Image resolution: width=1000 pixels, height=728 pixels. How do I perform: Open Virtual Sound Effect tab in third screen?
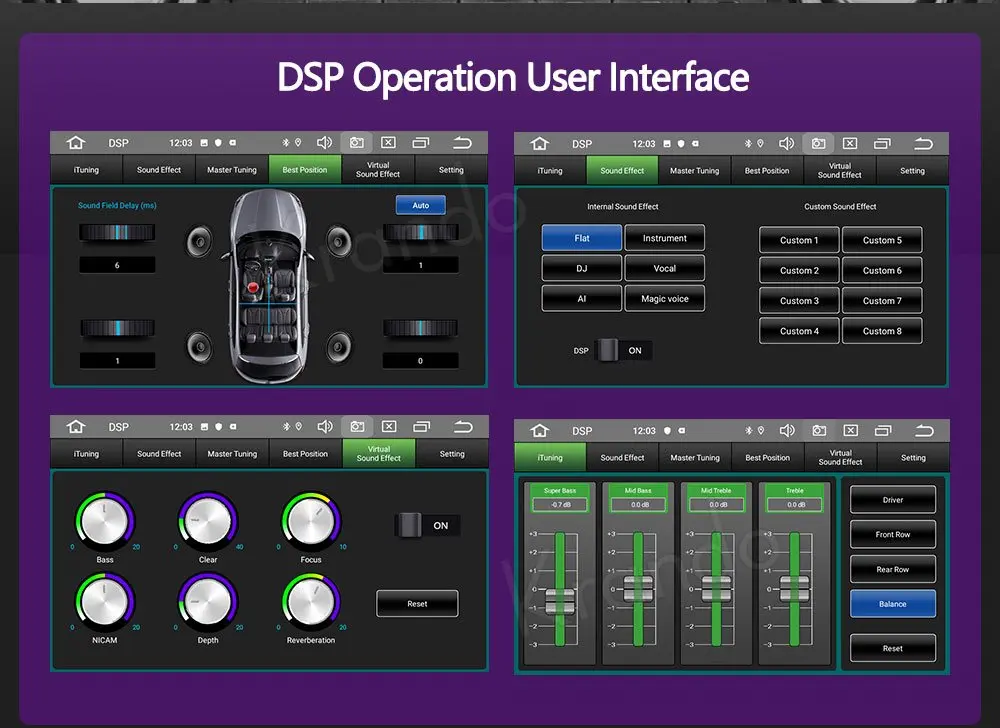pos(379,453)
